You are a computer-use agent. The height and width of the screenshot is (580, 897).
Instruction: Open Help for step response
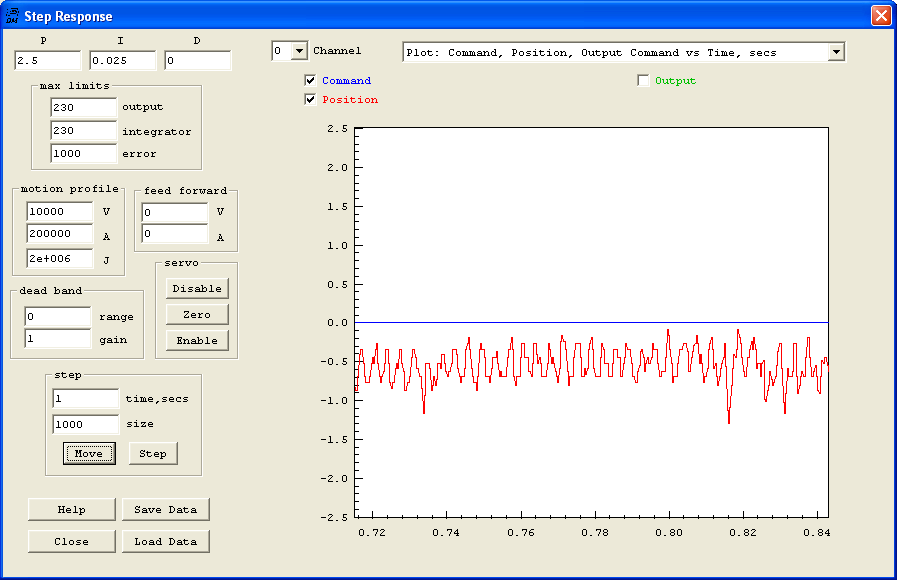(x=71, y=510)
